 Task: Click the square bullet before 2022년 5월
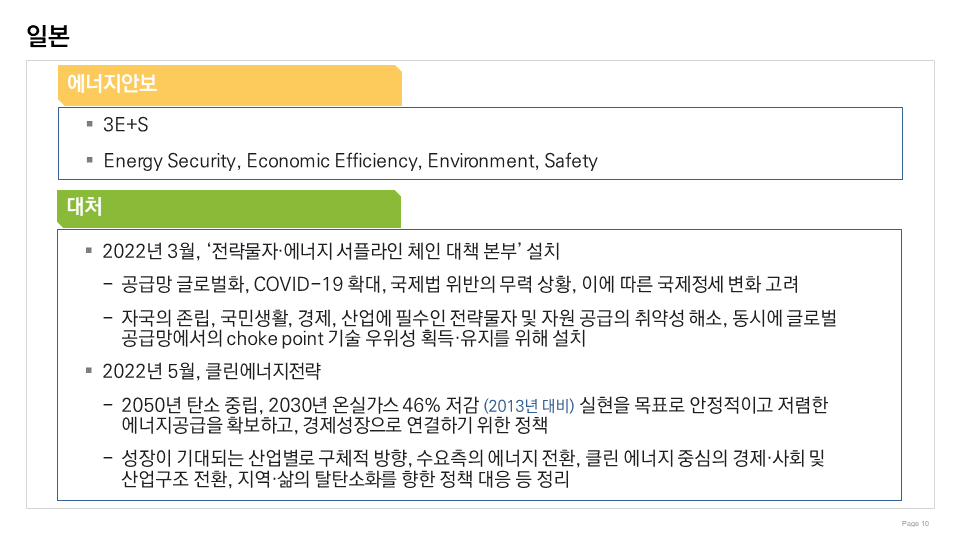tap(90, 371)
